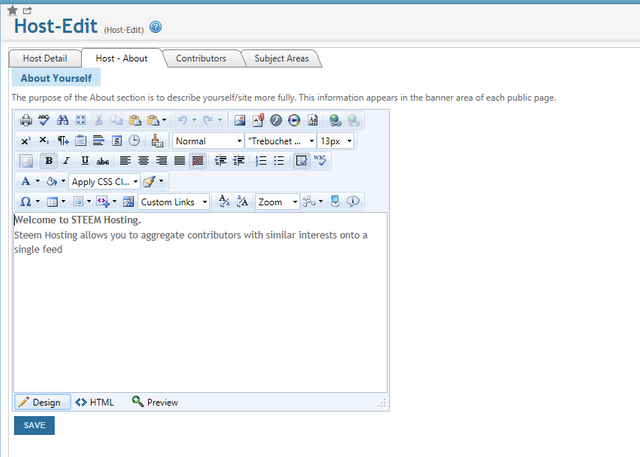Viewport: 640px width, 457px height.
Task: Select the Host - About tab
Action: pos(122,59)
